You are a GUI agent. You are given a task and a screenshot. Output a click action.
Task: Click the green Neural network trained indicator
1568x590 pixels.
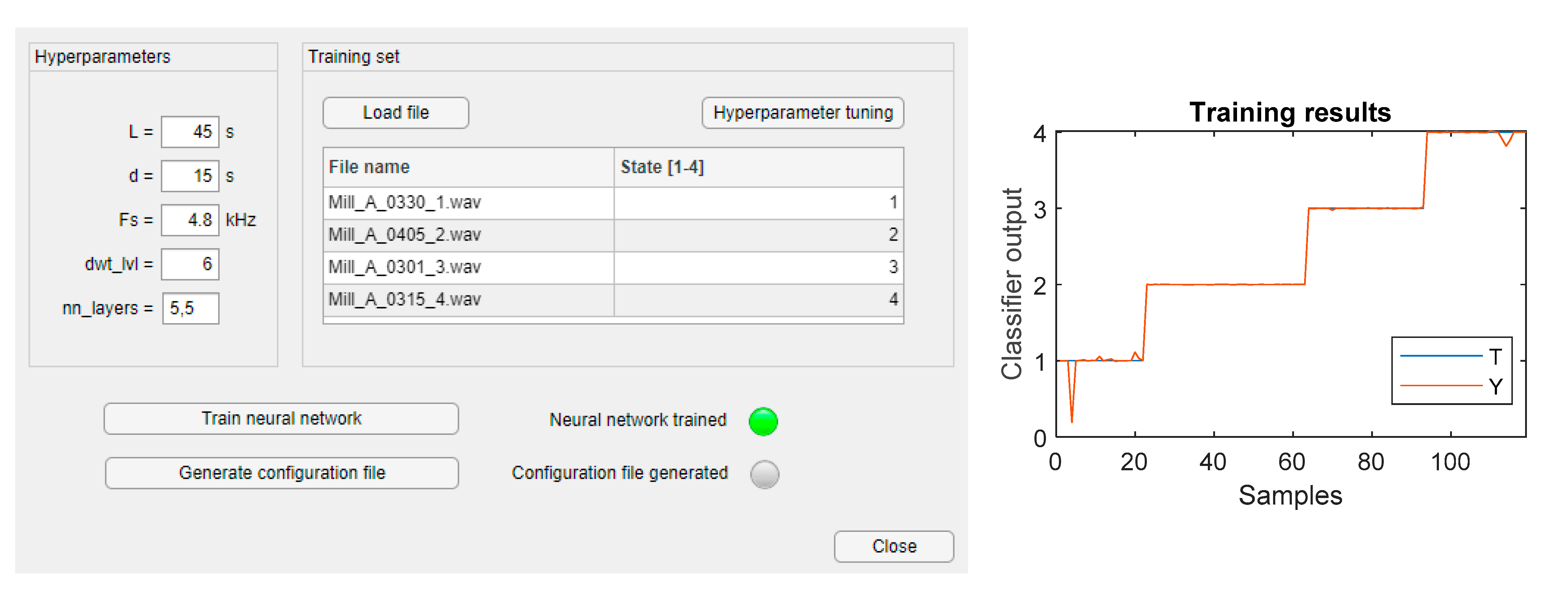pos(763,421)
